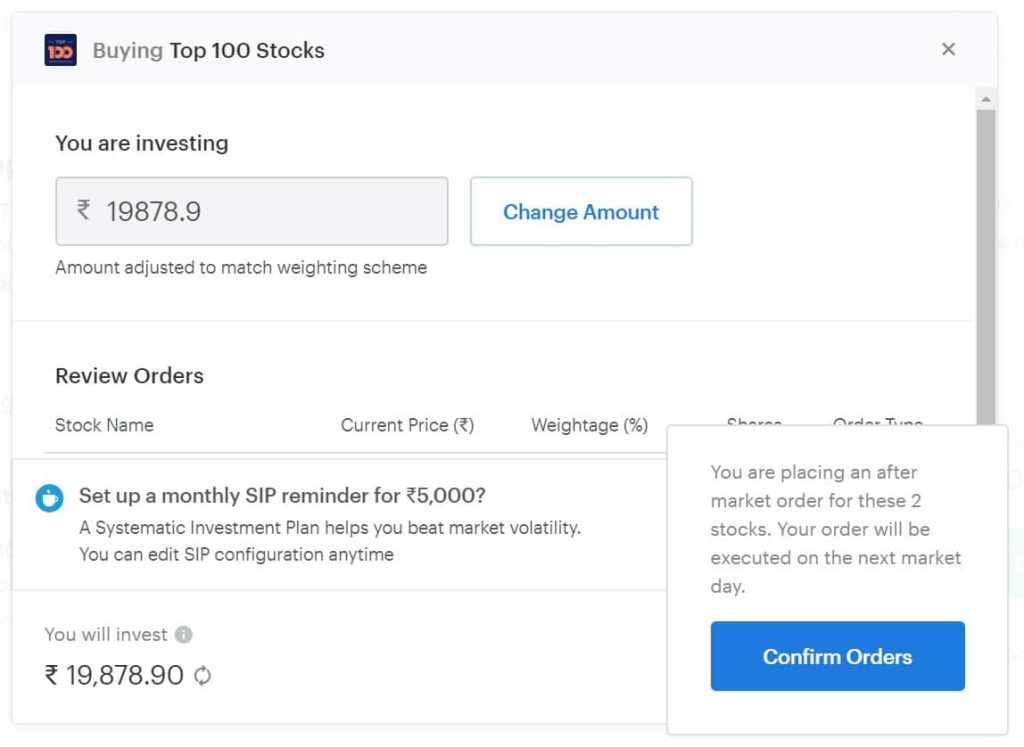Viewport: 1024px width, 747px height.
Task: Click the Weightage (%) column header
Action: click(589, 425)
